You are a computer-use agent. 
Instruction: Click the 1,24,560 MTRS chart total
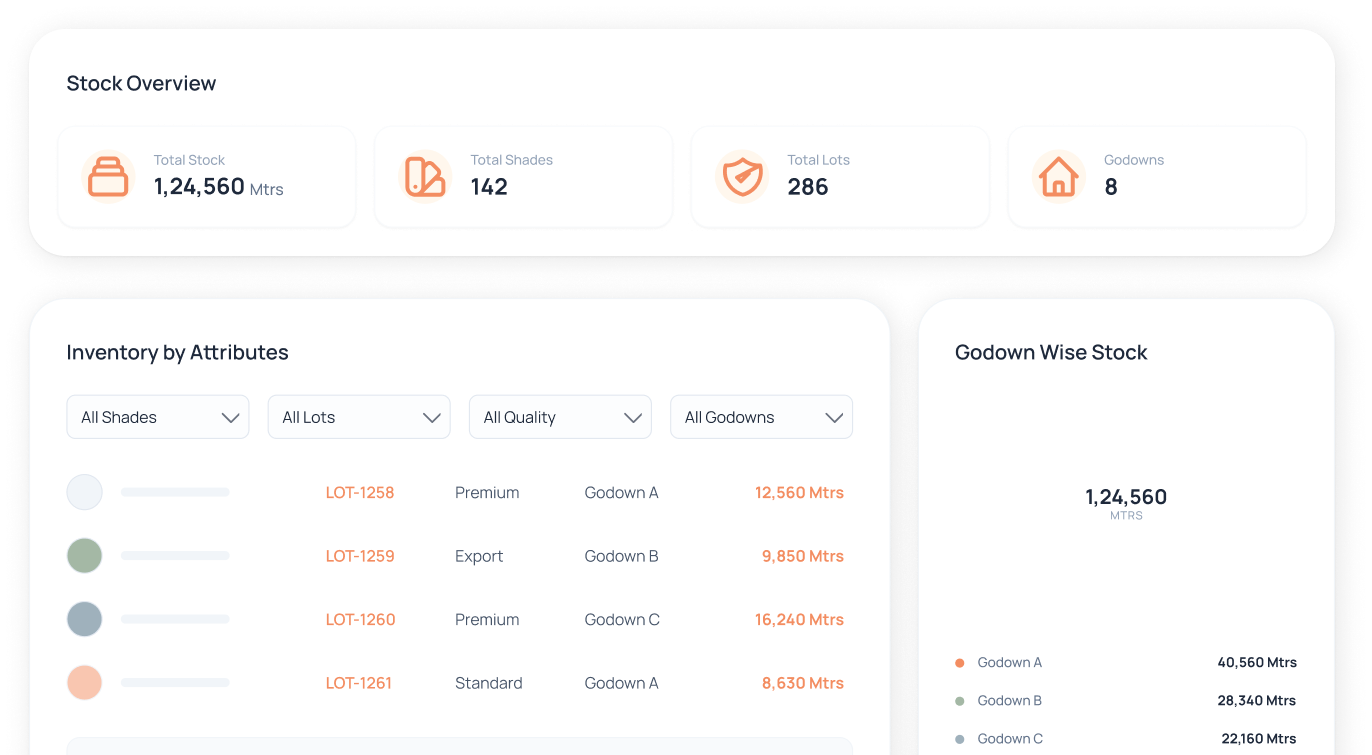pyautogui.click(x=1126, y=503)
